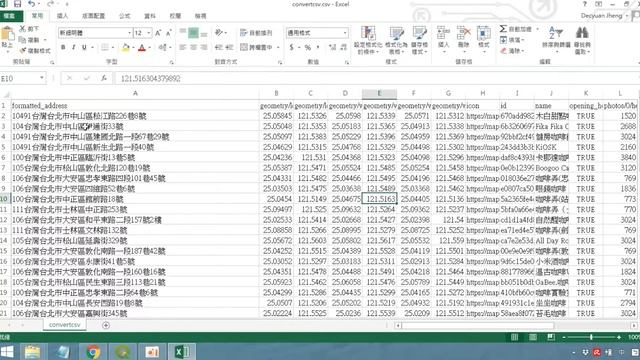
Task: Open the font size 12 dropdown
Action: [149, 33]
